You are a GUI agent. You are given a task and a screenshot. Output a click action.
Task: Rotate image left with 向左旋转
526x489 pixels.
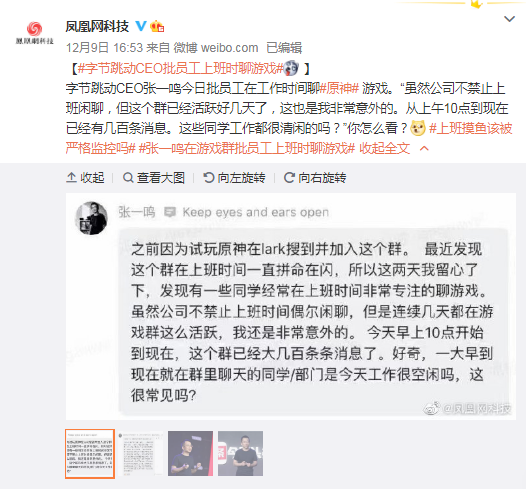pos(234,177)
